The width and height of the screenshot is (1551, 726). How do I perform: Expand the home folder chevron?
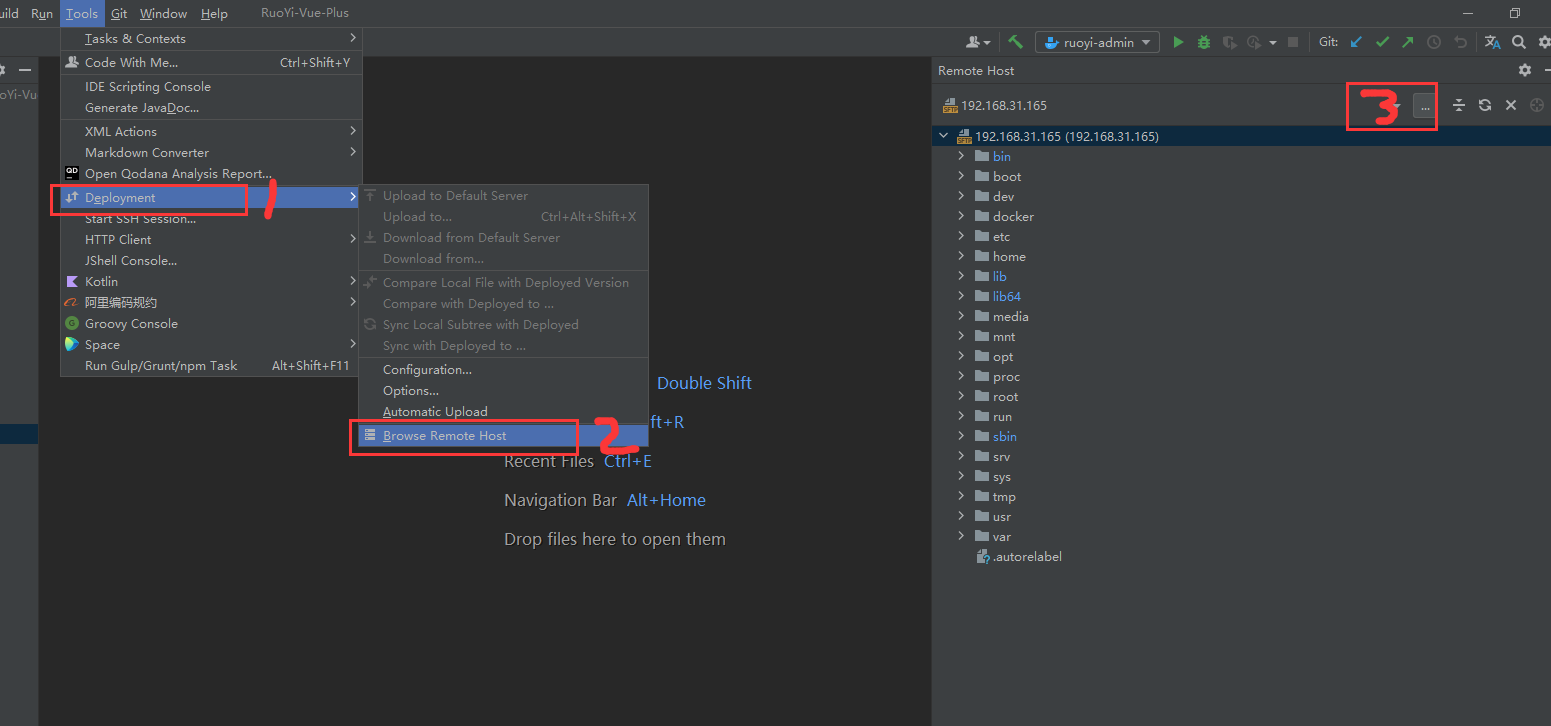(x=962, y=256)
